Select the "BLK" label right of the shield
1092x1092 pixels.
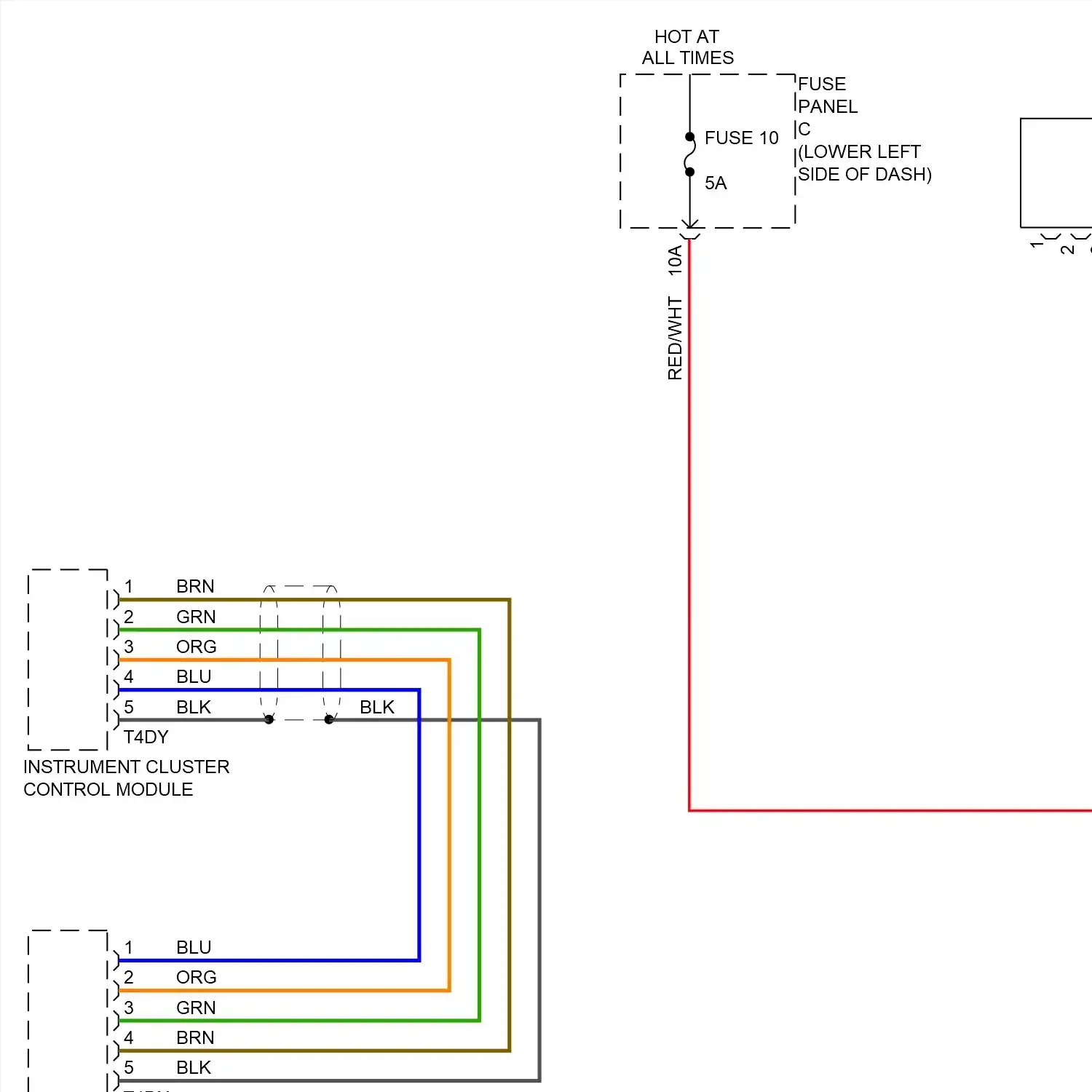click(377, 707)
